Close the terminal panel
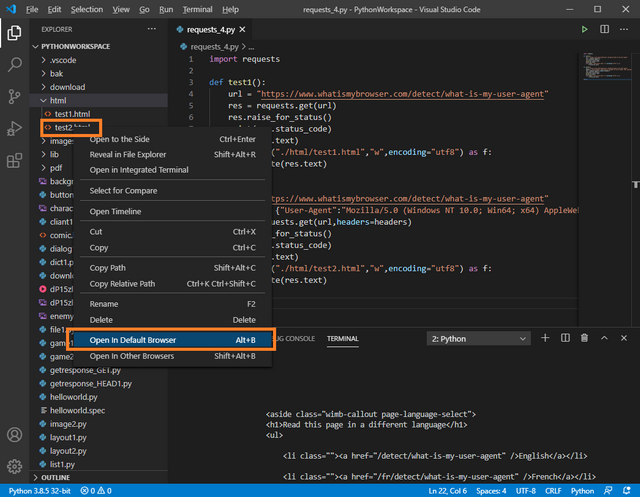The image size is (640, 497). (624, 338)
